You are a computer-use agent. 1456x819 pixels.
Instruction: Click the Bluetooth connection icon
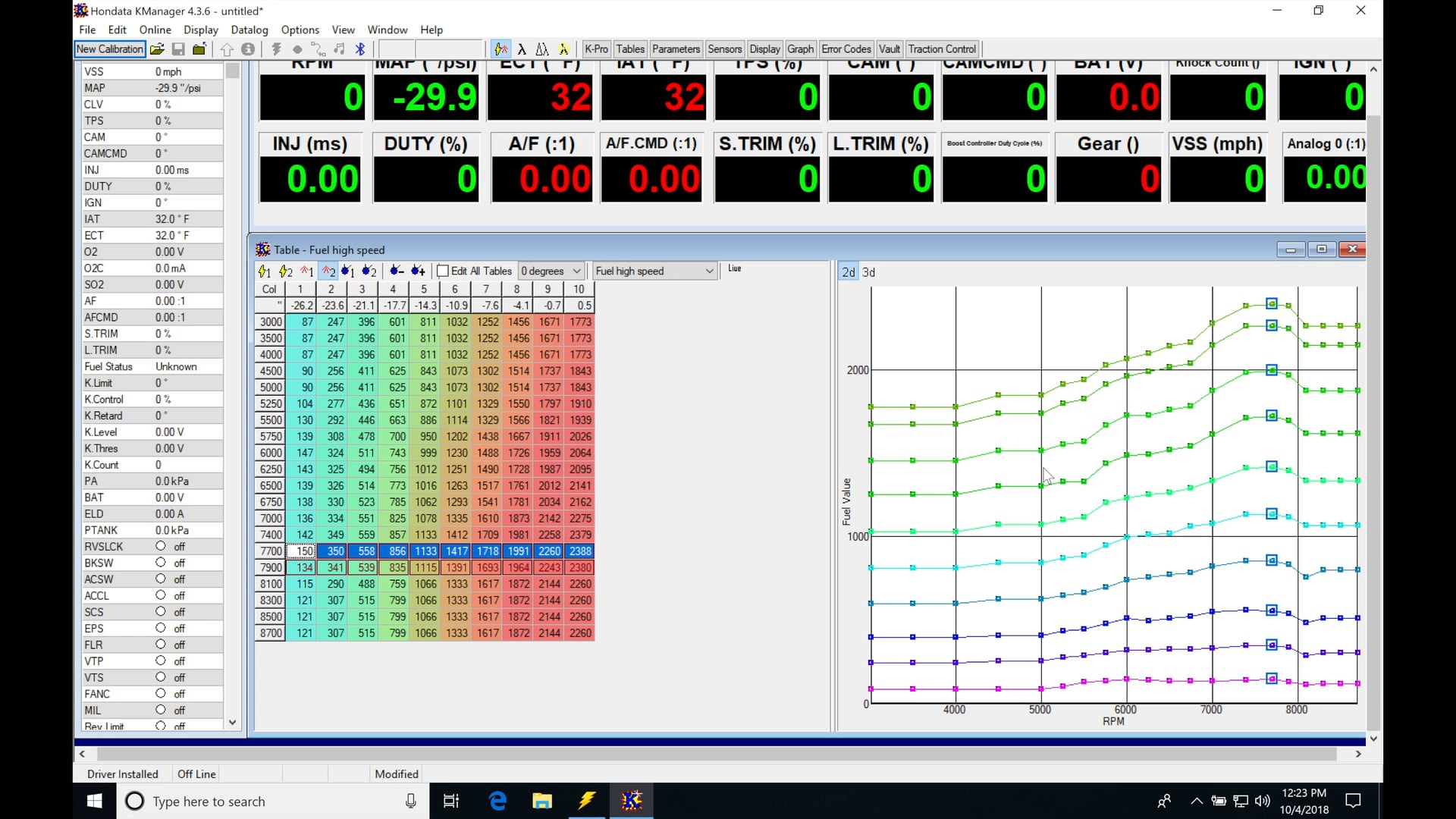pyautogui.click(x=361, y=49)
